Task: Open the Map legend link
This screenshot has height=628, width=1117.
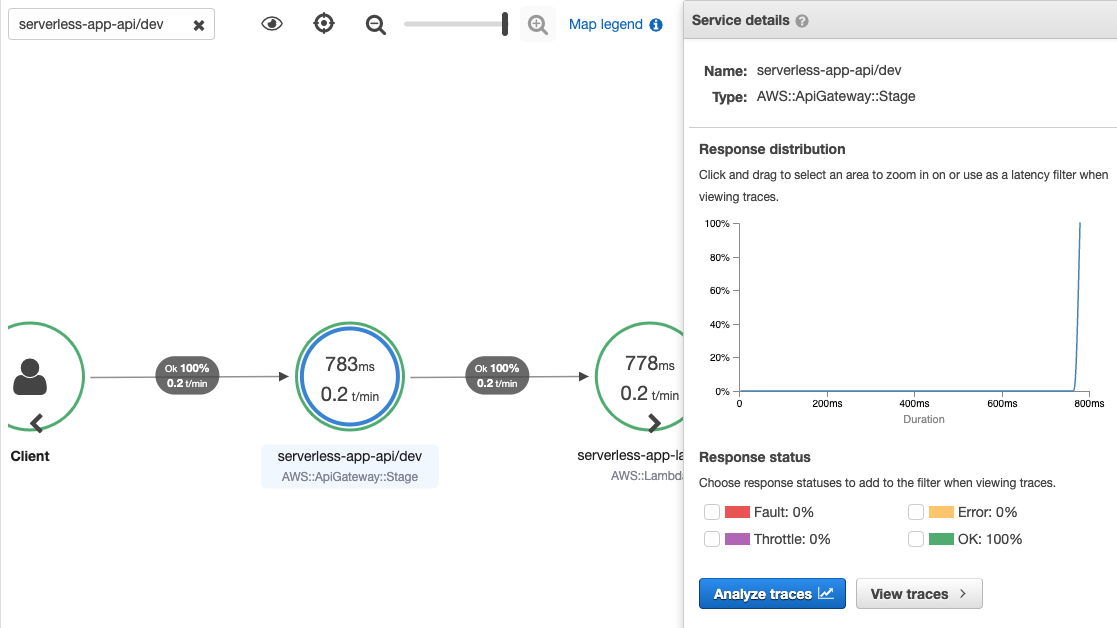Action: click(606, 24)
